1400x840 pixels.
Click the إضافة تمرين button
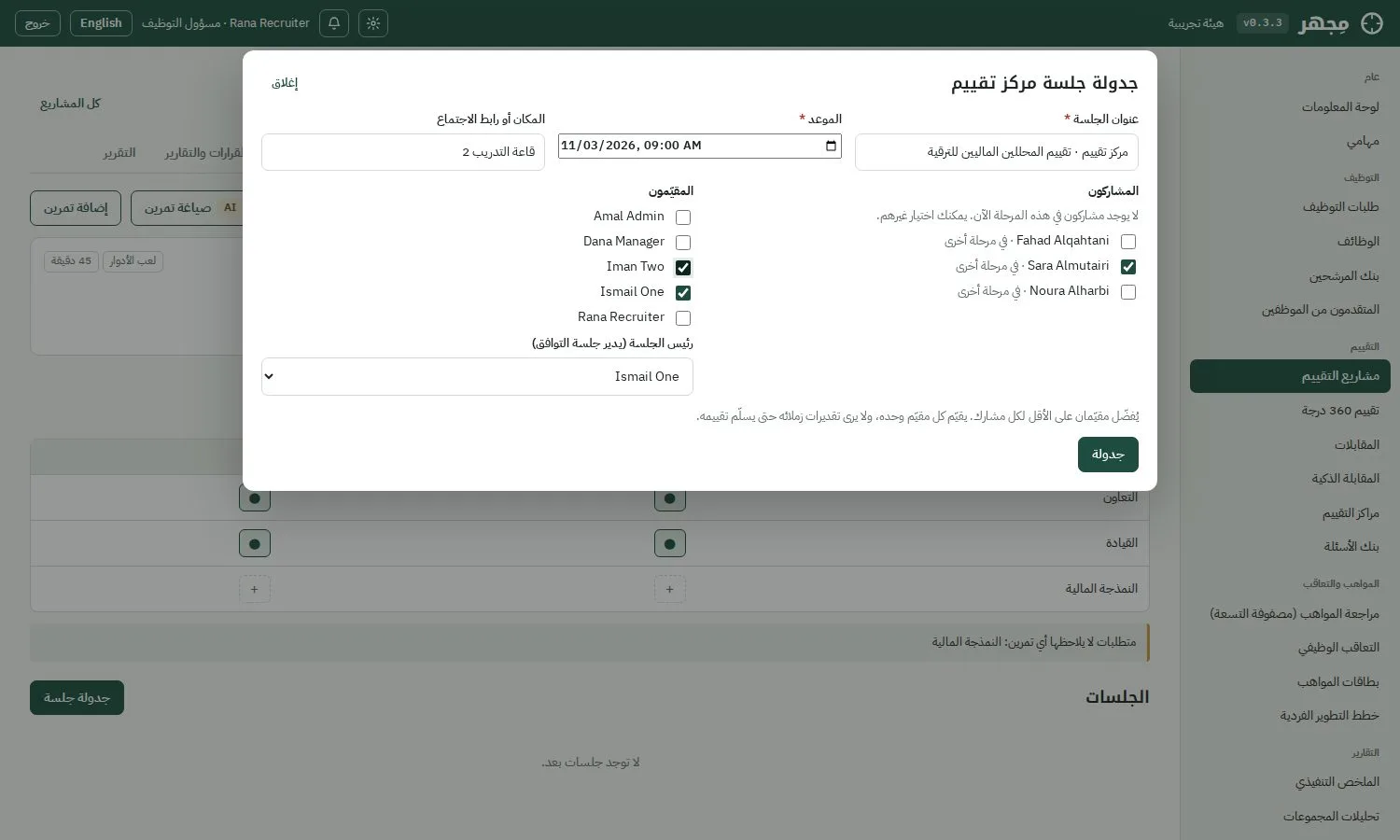click(x=76, y=208)
